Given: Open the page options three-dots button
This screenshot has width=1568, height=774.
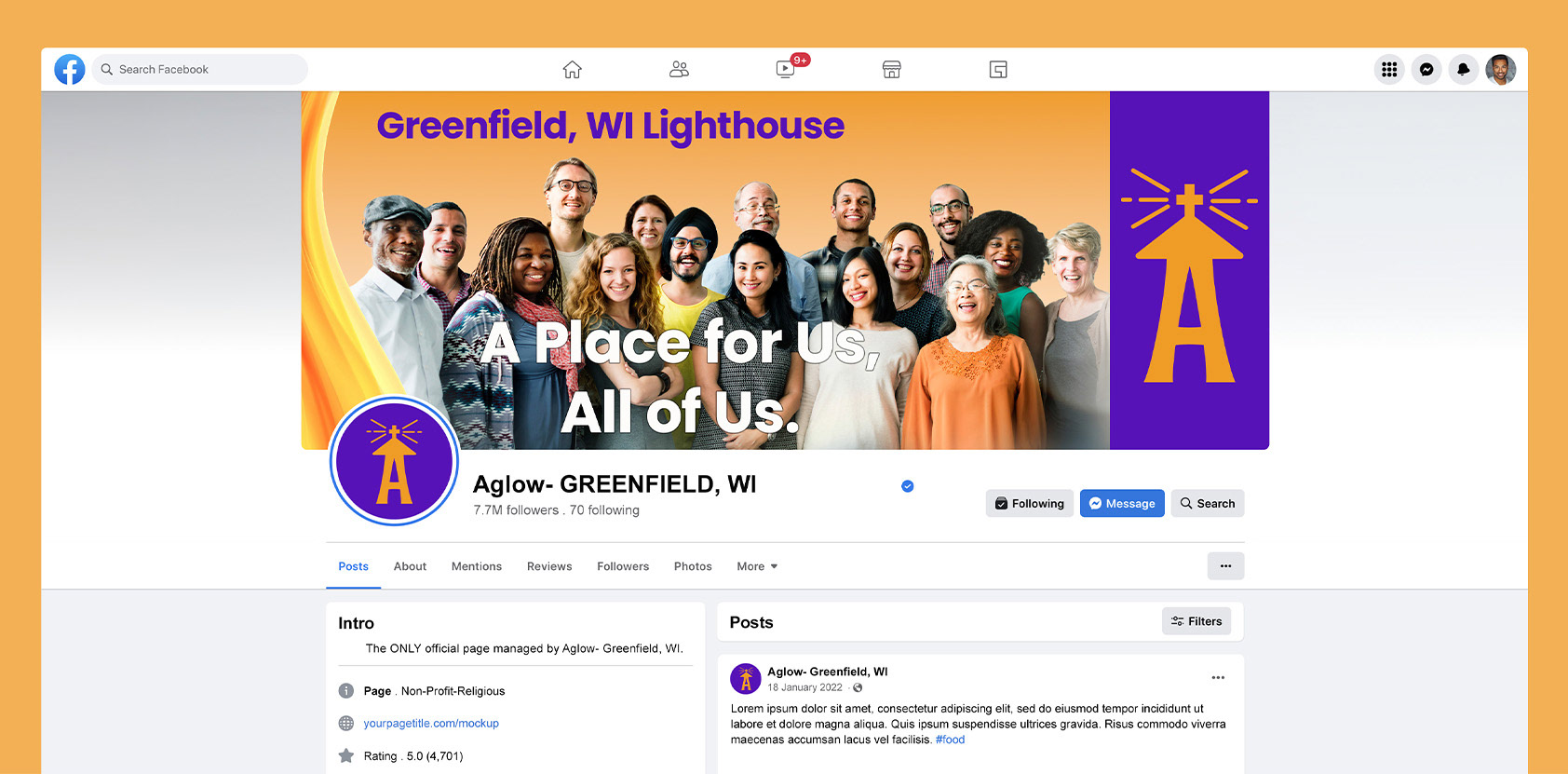Looking at the screenshot, I should (1225, 566).
